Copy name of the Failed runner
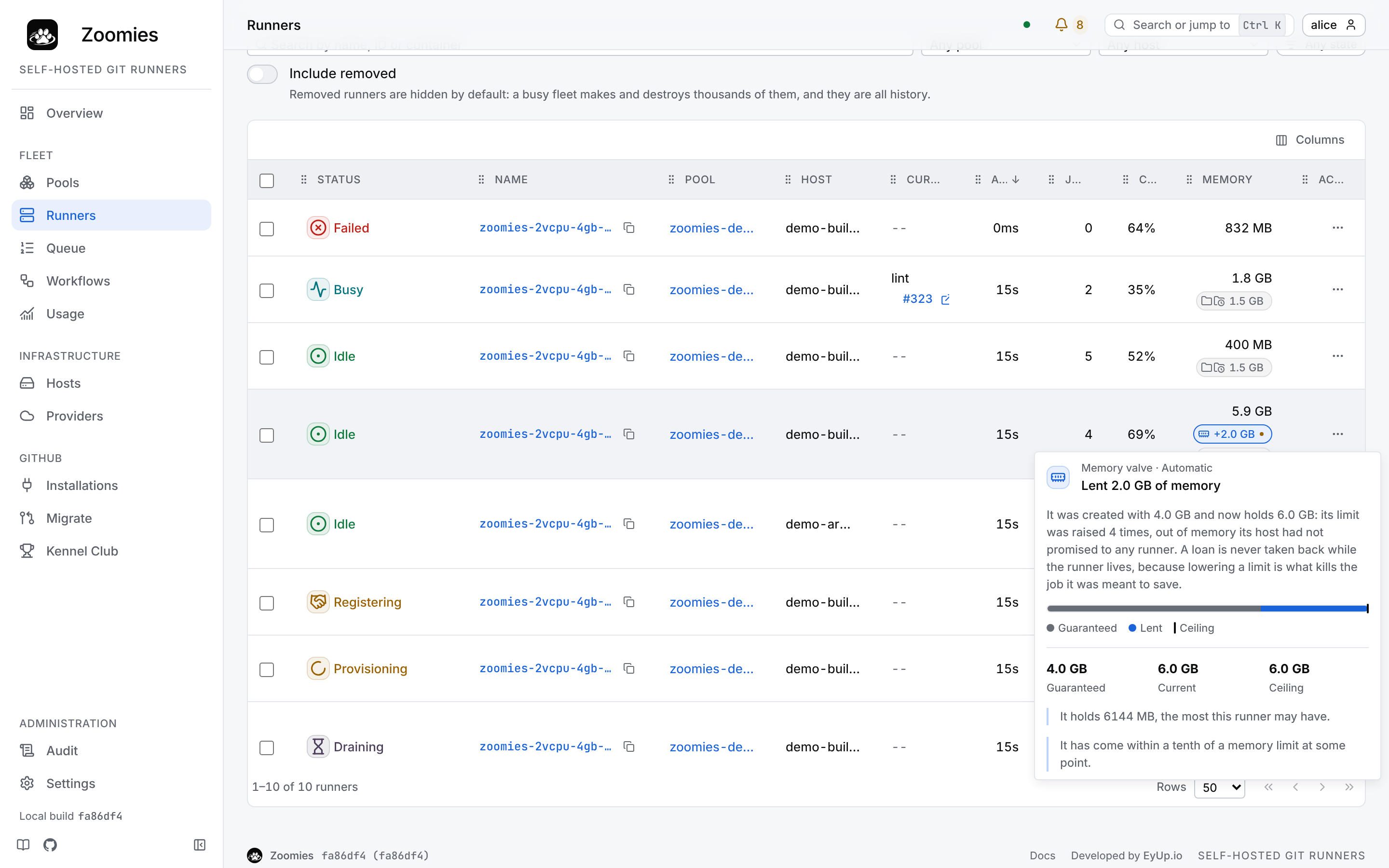1389x868 pixels. point(629,228)
